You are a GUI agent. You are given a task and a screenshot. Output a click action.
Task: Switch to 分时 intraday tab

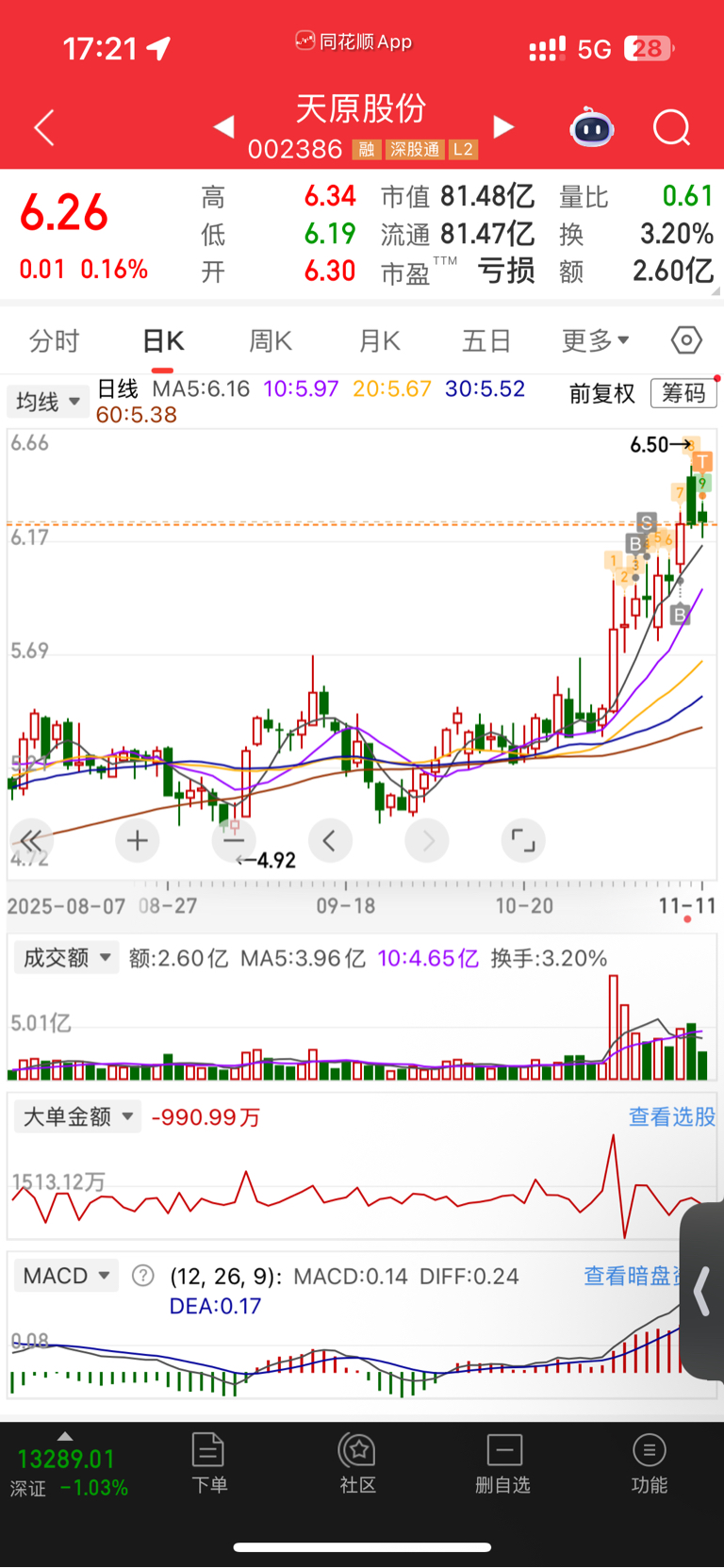pyautogui.click(x=55, y=340)
